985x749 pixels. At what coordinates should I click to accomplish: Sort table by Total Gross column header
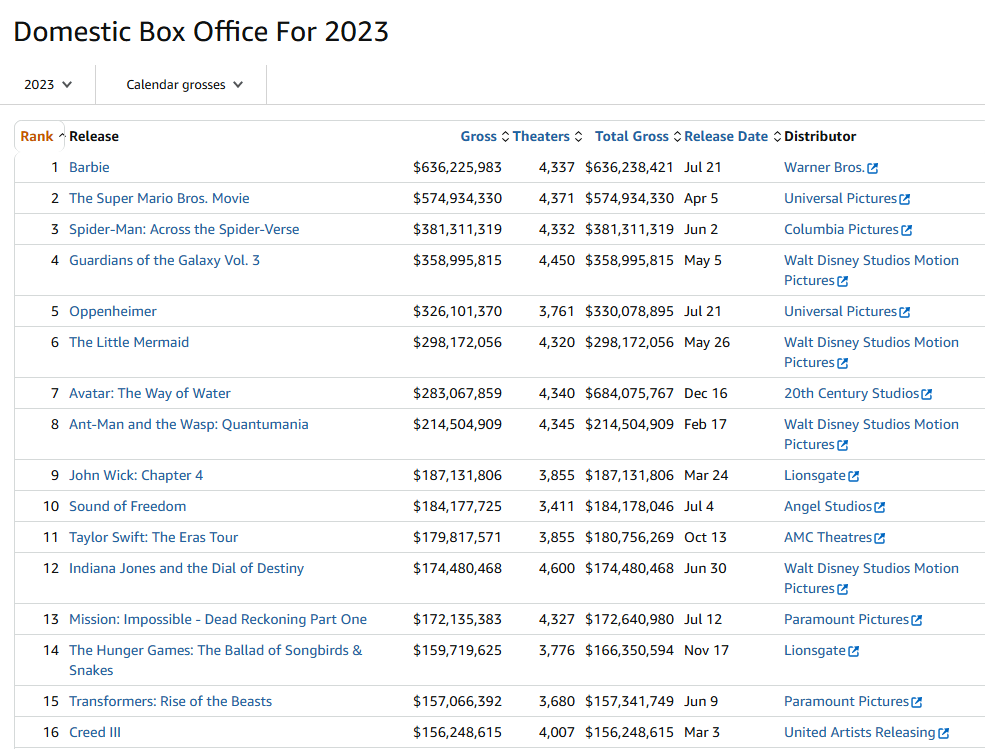(631, 137)
